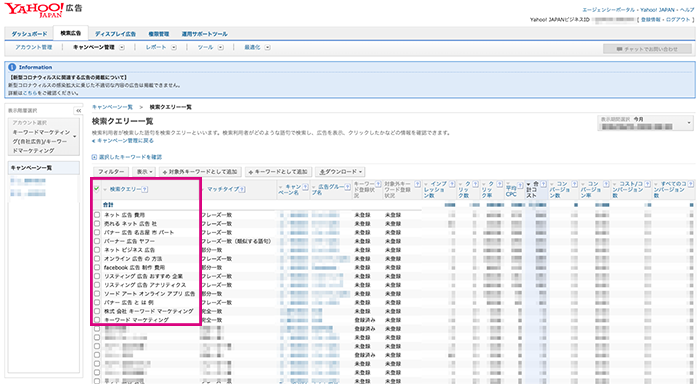
Task: Open the help icon beside キャンペーン名 header
Action: pyautogui.click(x=305, y=187)
